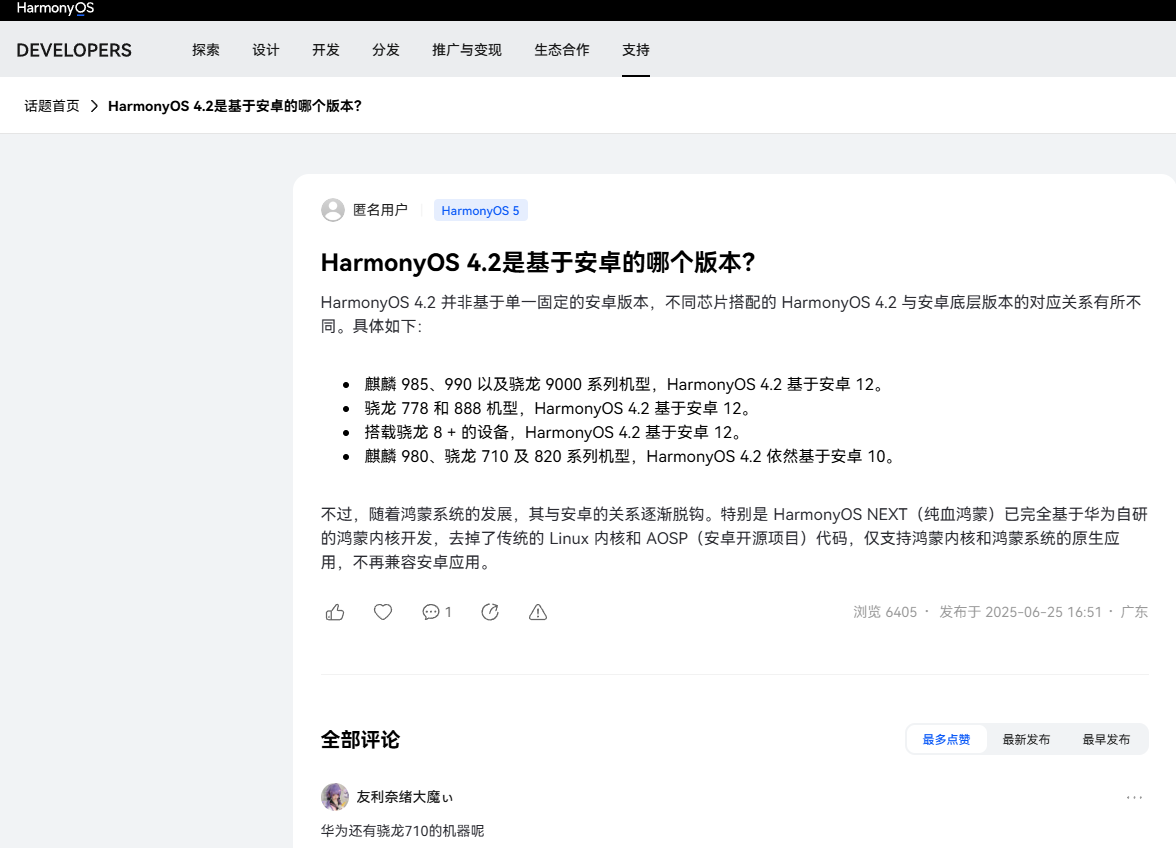Image resolution: width=1176 pixels, height=848 pixels.
Task: Click breadcrumb title HarmonyOS 4.2是基于安卓的哪个版本
Action: coord(235,106)
